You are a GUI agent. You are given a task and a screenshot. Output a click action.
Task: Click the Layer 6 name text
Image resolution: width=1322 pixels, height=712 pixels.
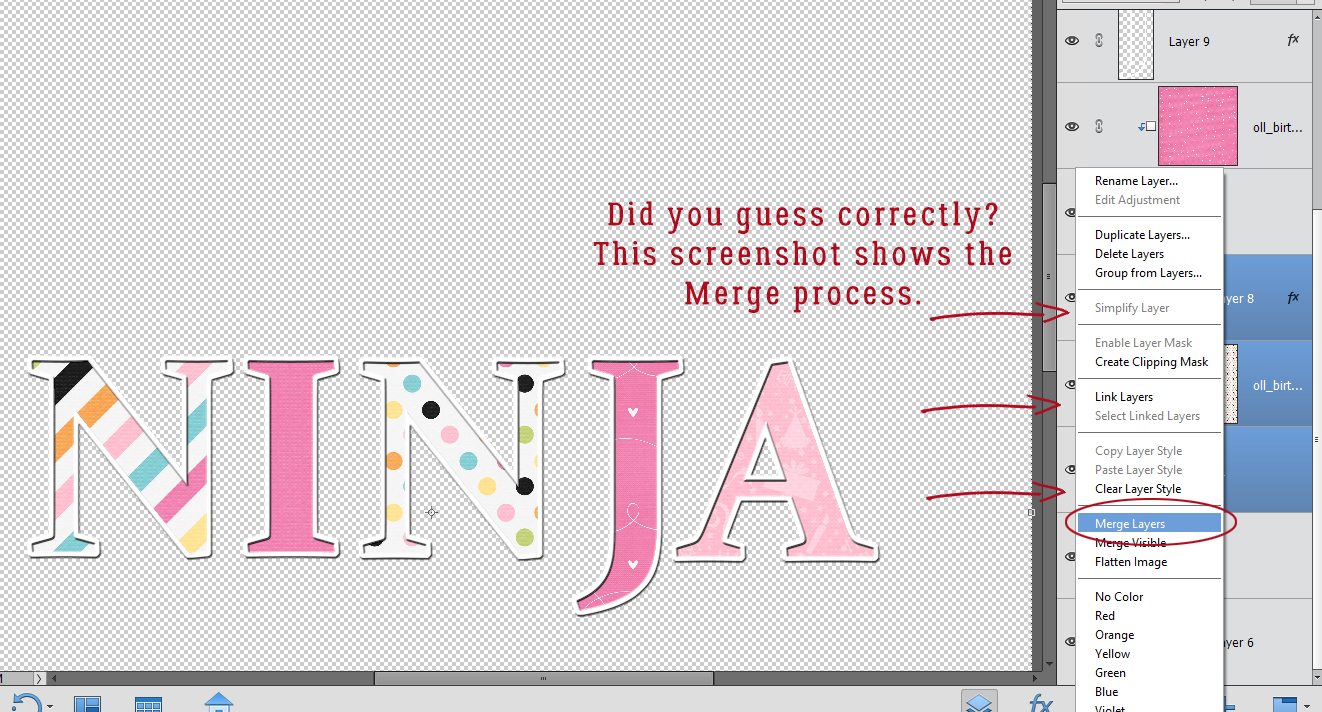click(1236, 642)
